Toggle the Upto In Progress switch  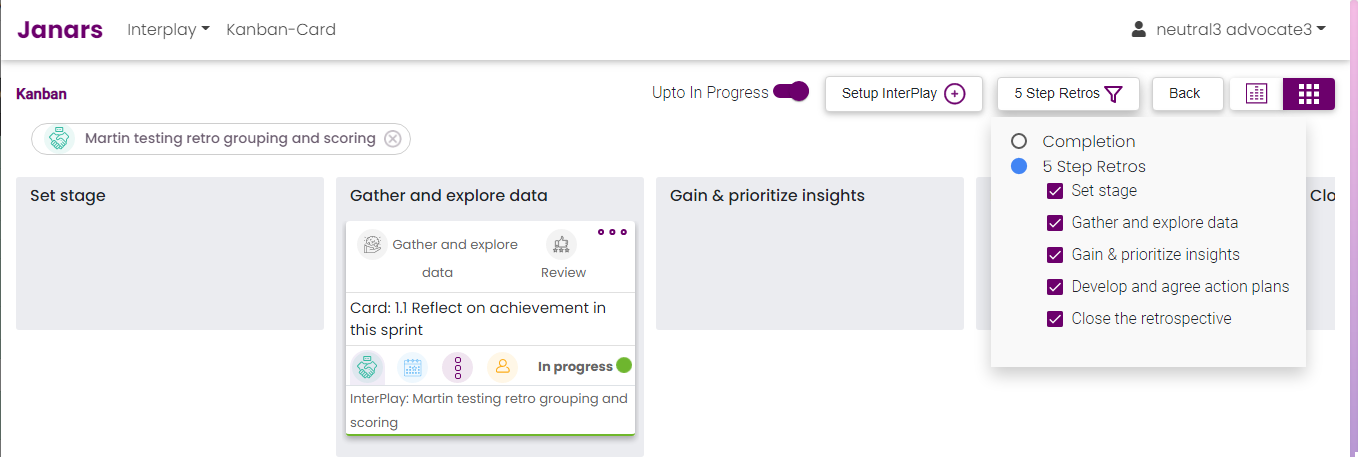pyautogui.click(x=791, y=92)
